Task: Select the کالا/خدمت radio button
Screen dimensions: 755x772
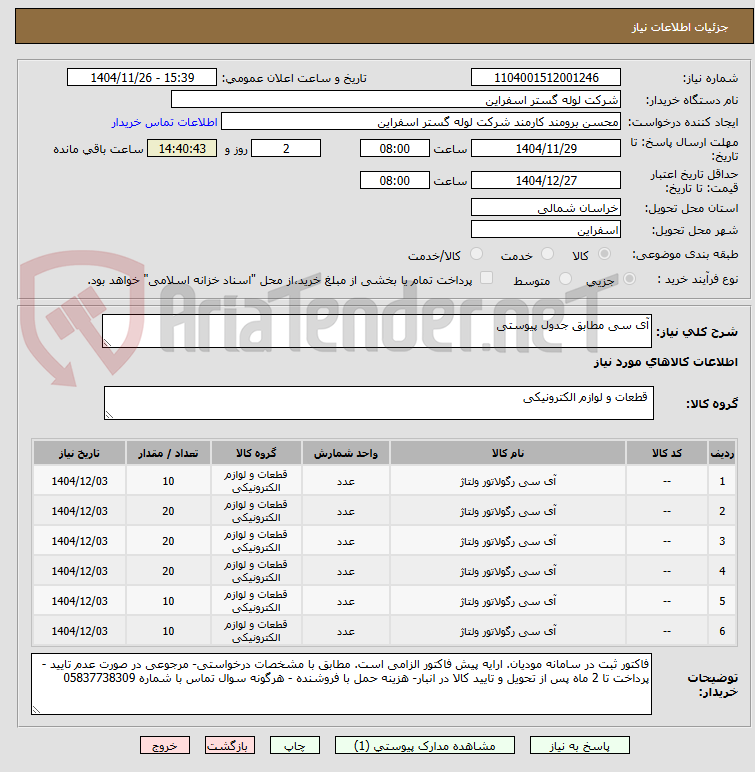Action: point(476,254)
